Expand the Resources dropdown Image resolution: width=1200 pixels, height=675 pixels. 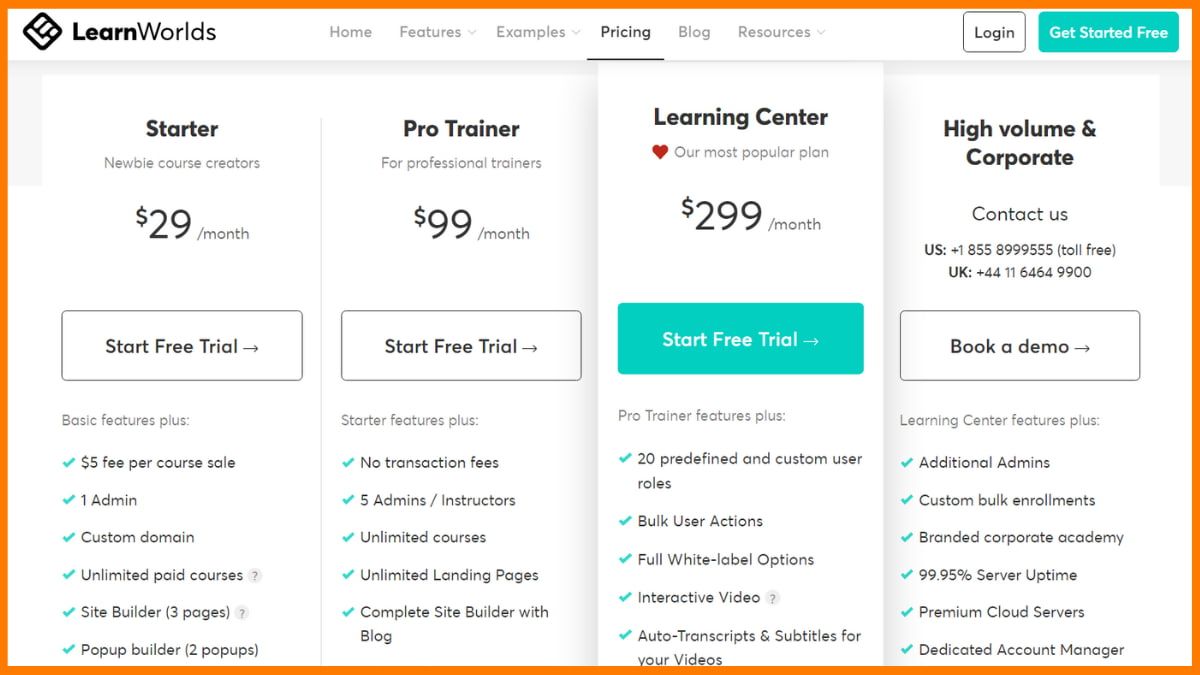[x=780, y=31]
